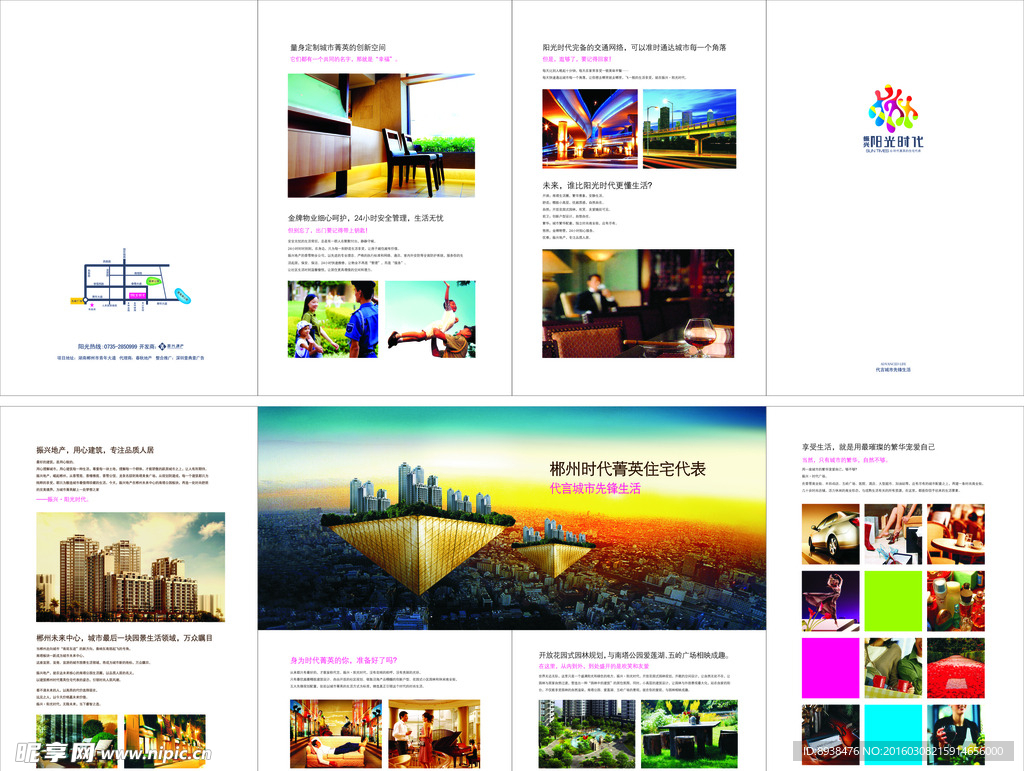Viewport: 1024px width, 771px height.
Task: Click the floating golden pyramid city image
Action: coord(512,518)
